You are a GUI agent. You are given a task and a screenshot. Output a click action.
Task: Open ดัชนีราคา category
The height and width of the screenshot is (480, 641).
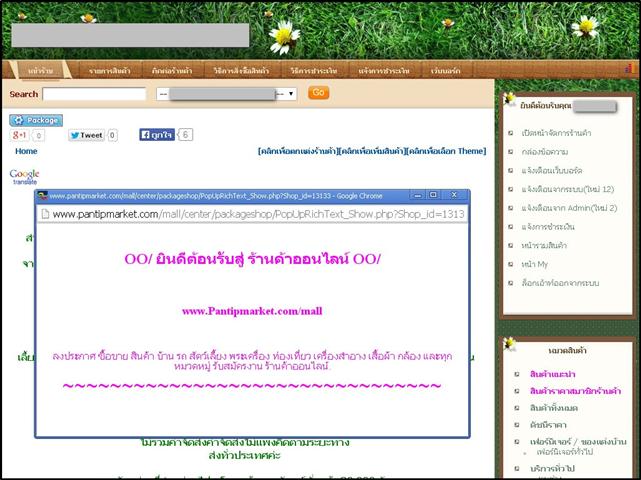click(548, 425)
